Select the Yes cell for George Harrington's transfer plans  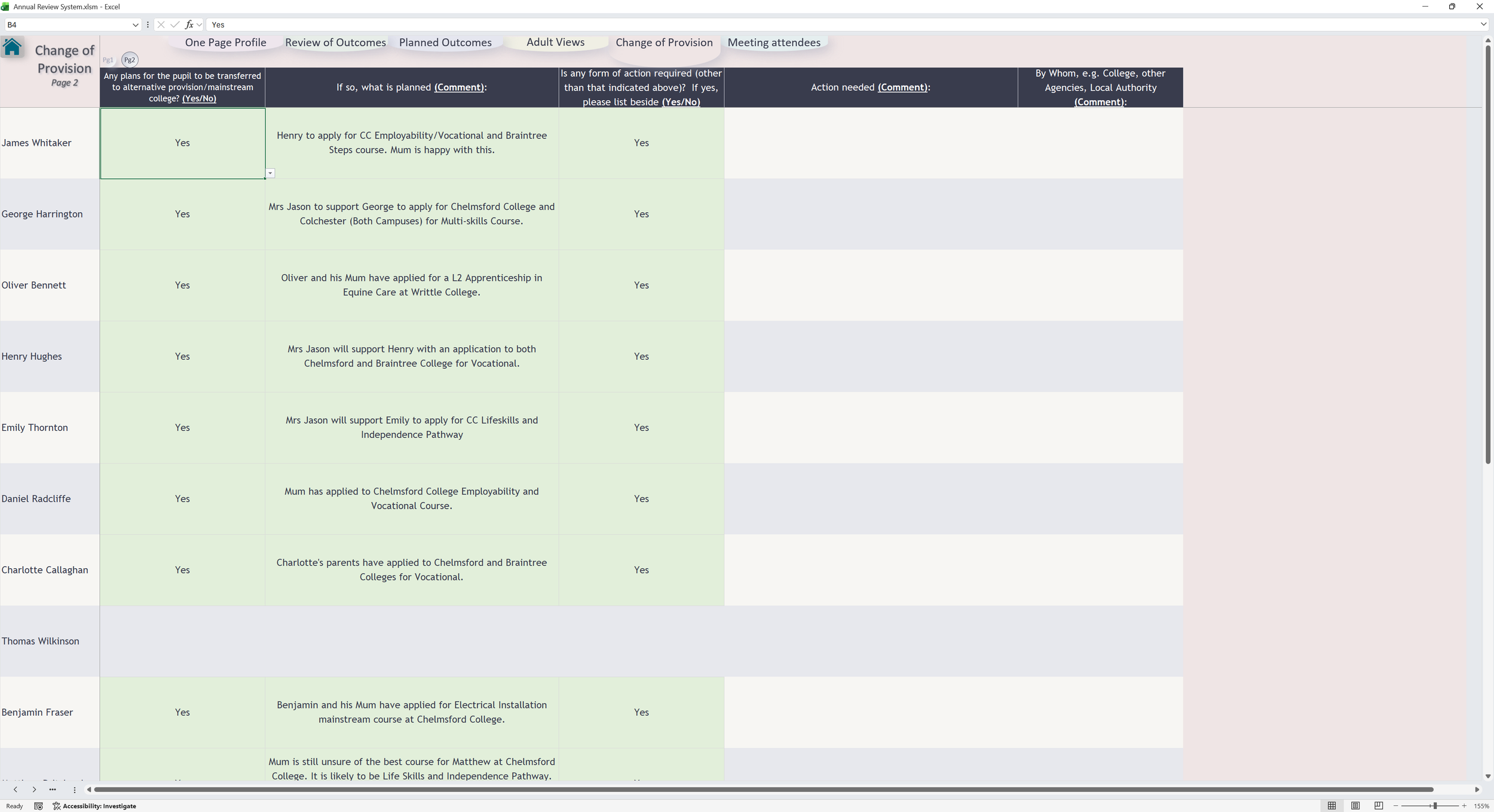pos(182,214)
